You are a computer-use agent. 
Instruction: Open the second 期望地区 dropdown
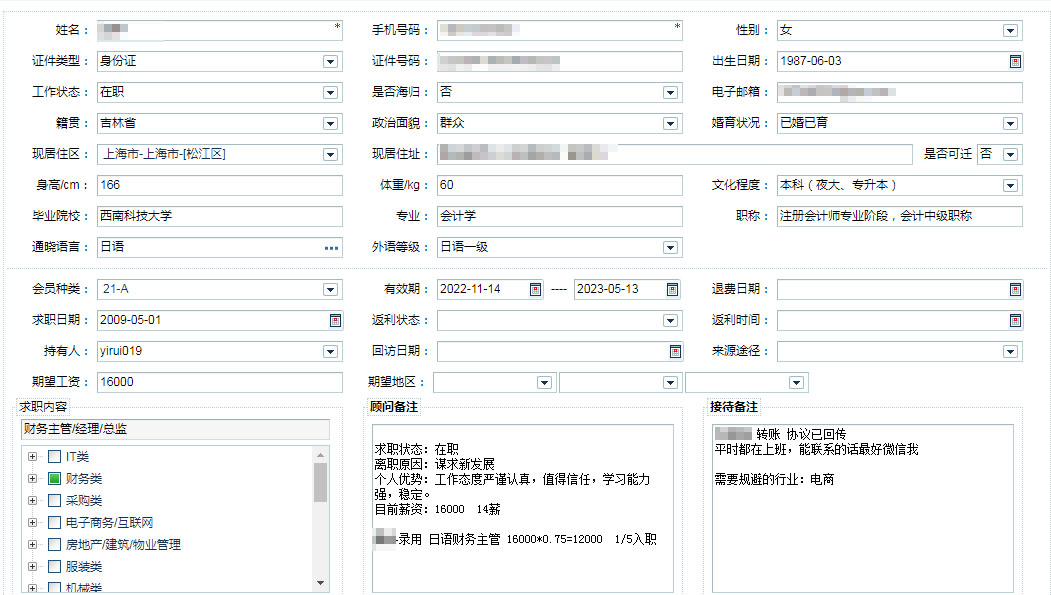[670, 383]
